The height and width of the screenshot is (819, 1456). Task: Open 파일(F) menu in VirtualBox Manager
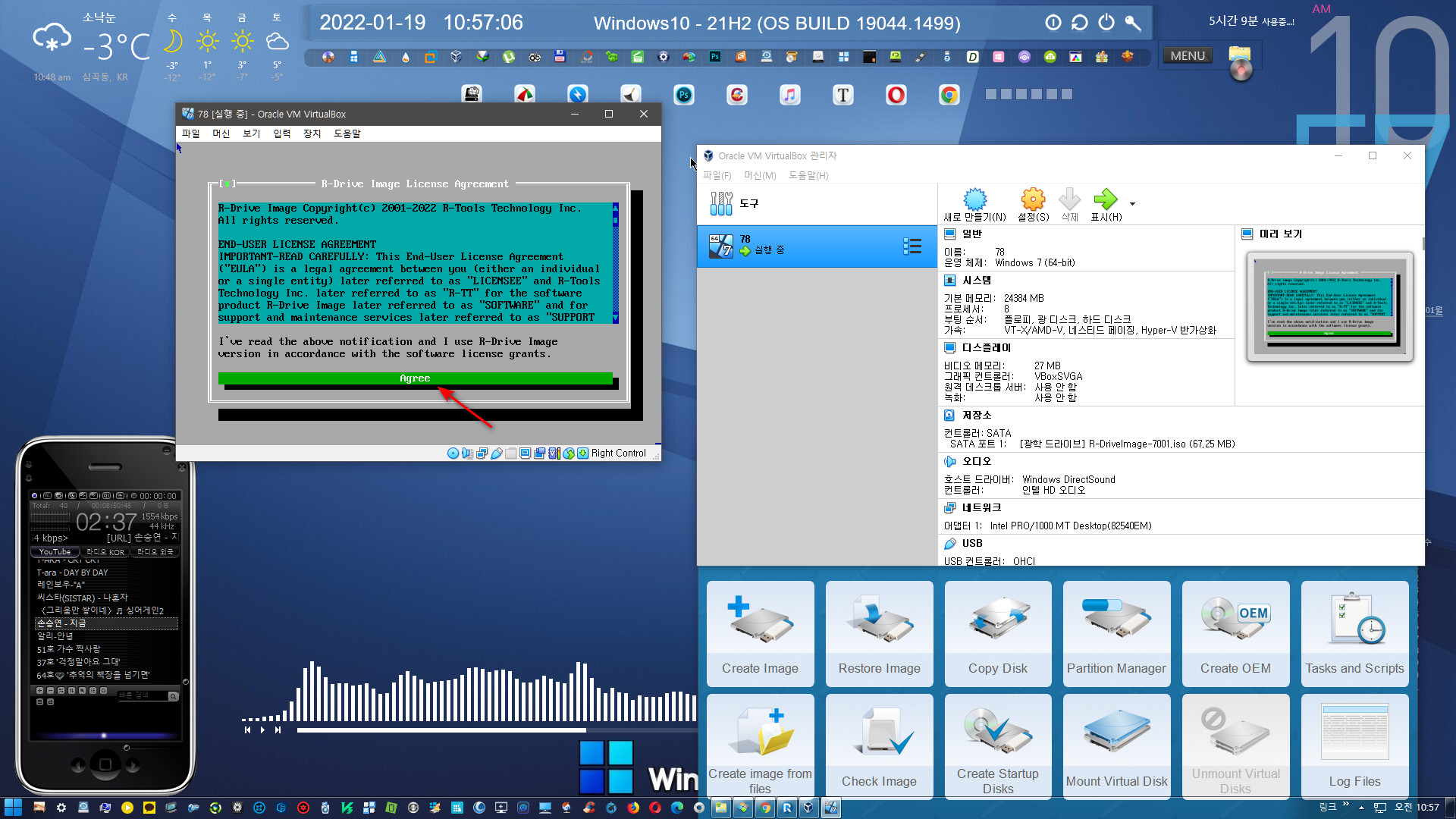click(717, 176)
